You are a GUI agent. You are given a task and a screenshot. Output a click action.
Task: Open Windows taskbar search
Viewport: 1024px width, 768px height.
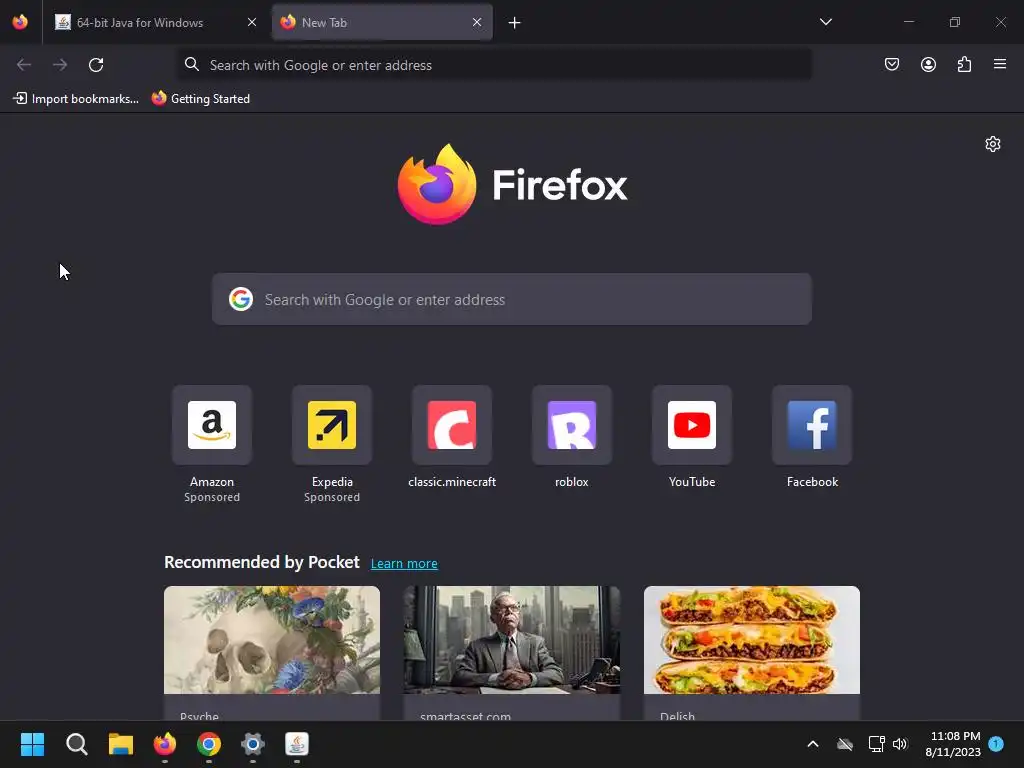point(76,744)
